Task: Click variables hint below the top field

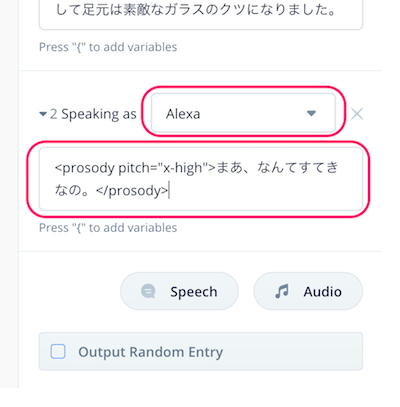Action: [x=108, y=47]
